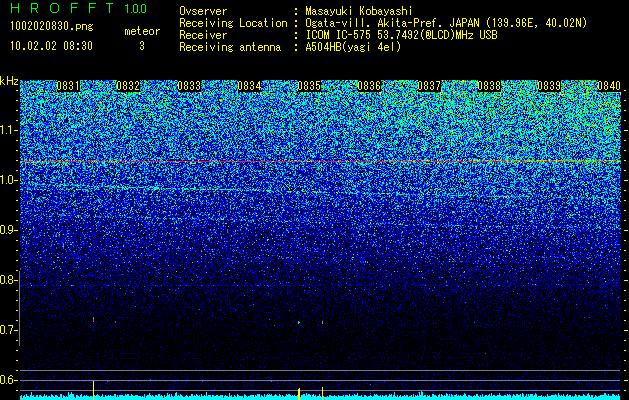Click the 0831 time marker
Screen dimensions: 629x400
pos(68,86)
